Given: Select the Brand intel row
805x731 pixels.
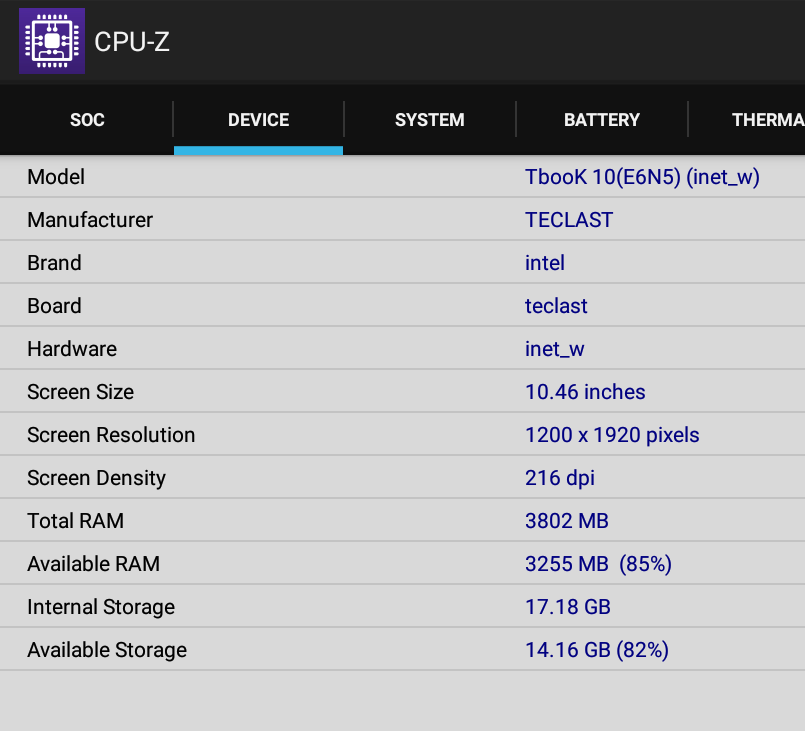Looking at the screenshot, I should (x=402, y=262).
